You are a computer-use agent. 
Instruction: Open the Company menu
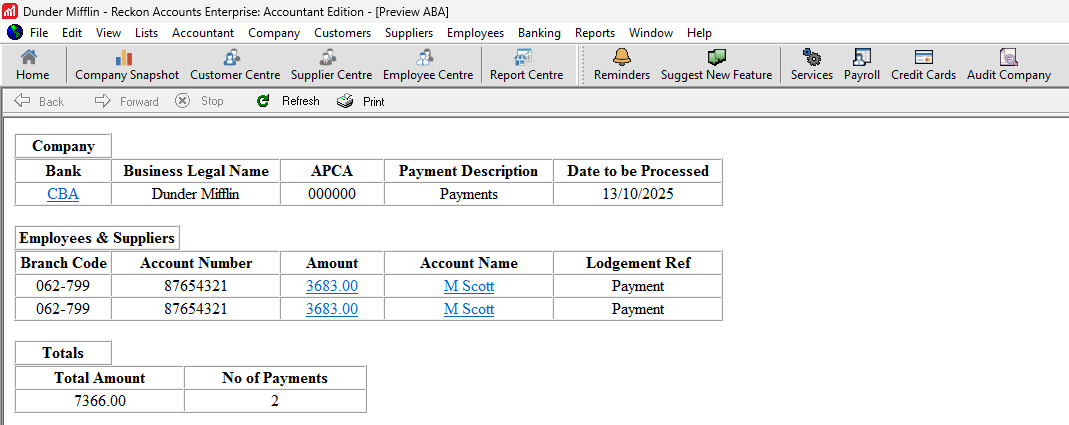tap(274, 33)
